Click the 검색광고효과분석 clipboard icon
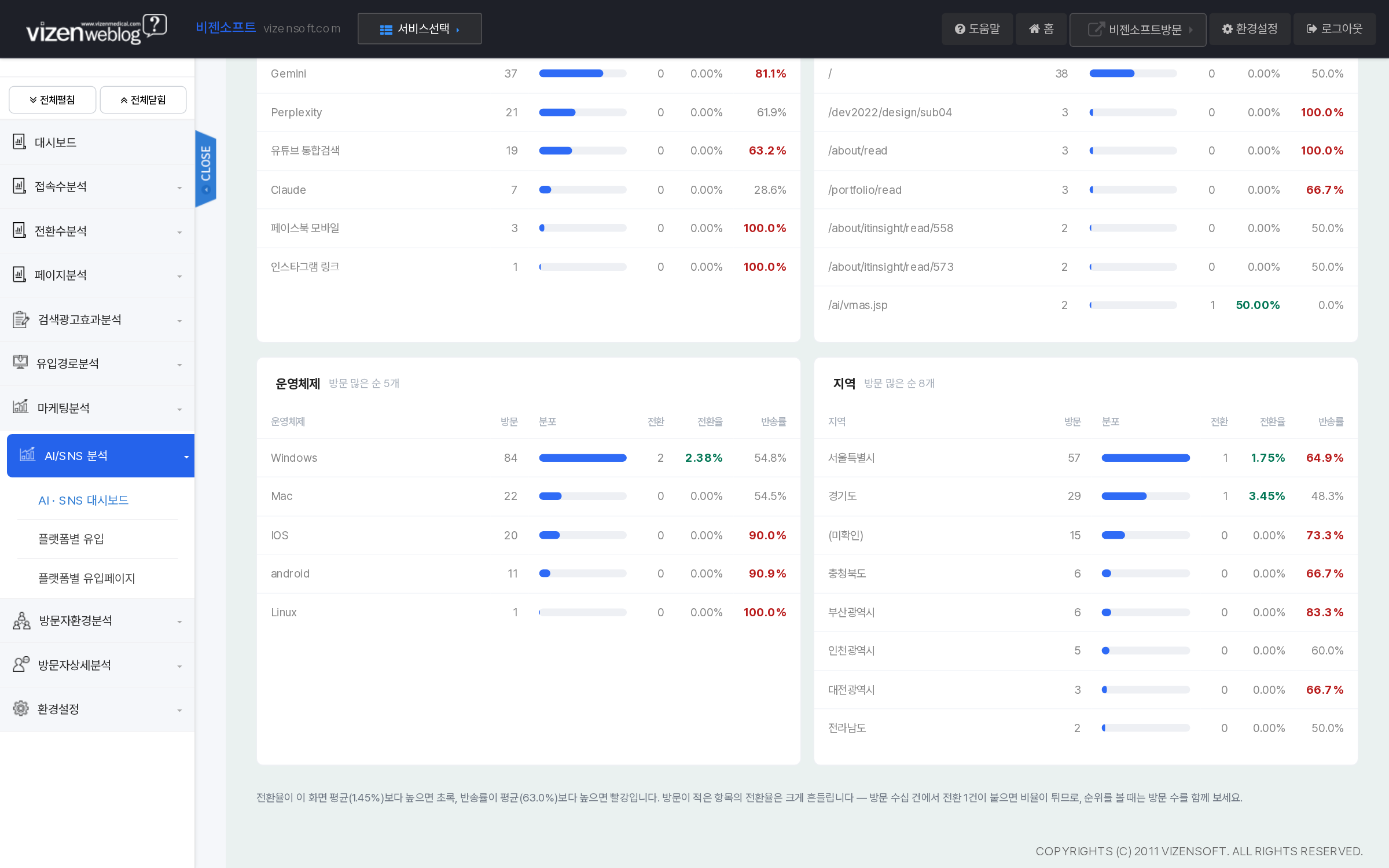Viewport: 1389px width, 868px height. (21, 319)
